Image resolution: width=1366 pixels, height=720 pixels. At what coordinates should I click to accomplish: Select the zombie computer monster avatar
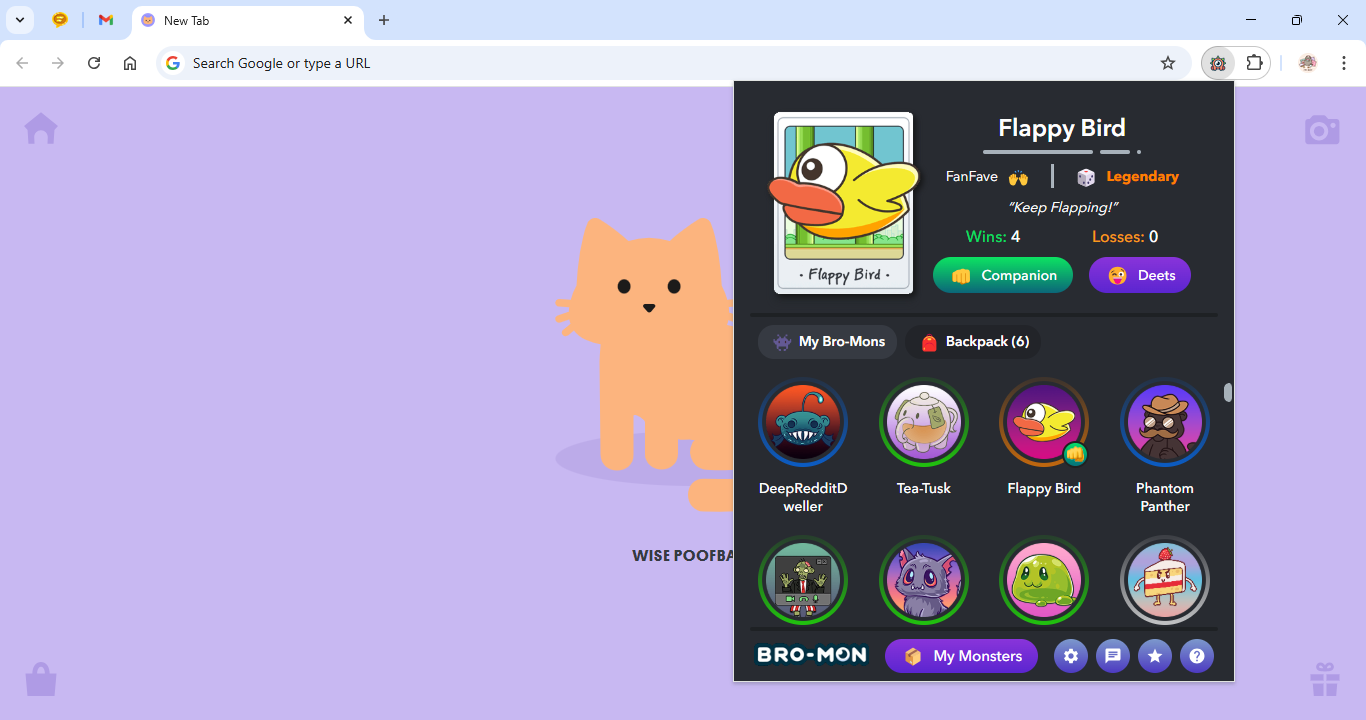[x=803, y=581]
